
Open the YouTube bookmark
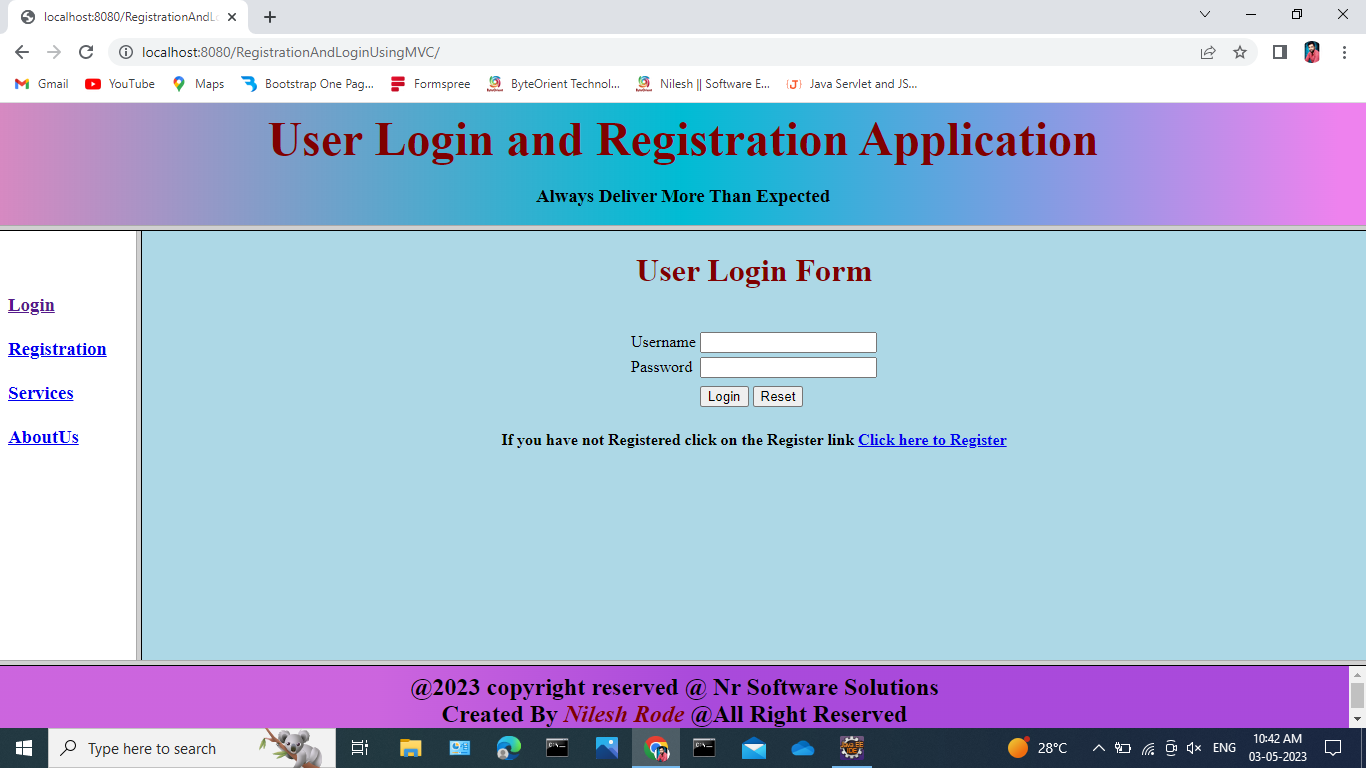coord(120,84)
